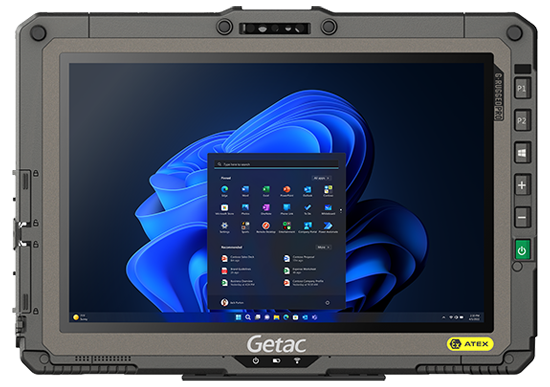Viewport: 550px width, 387px height.
Task: Expand More recommended files
Action: [323, 247]
